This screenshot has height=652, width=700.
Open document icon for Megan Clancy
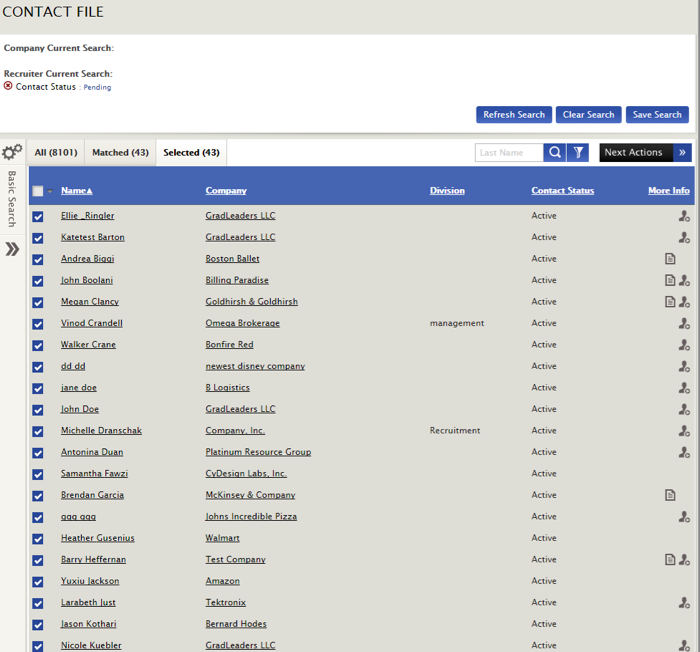tap(670, 301)
